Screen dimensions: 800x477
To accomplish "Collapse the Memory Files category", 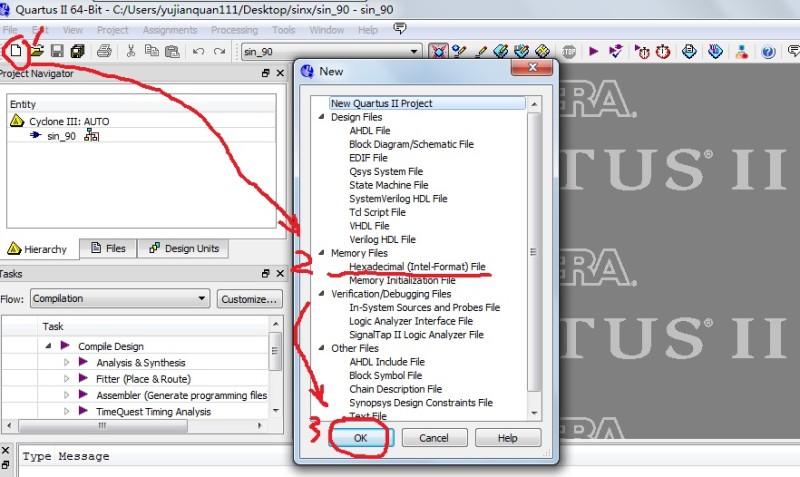I will (x=322, y=254).
